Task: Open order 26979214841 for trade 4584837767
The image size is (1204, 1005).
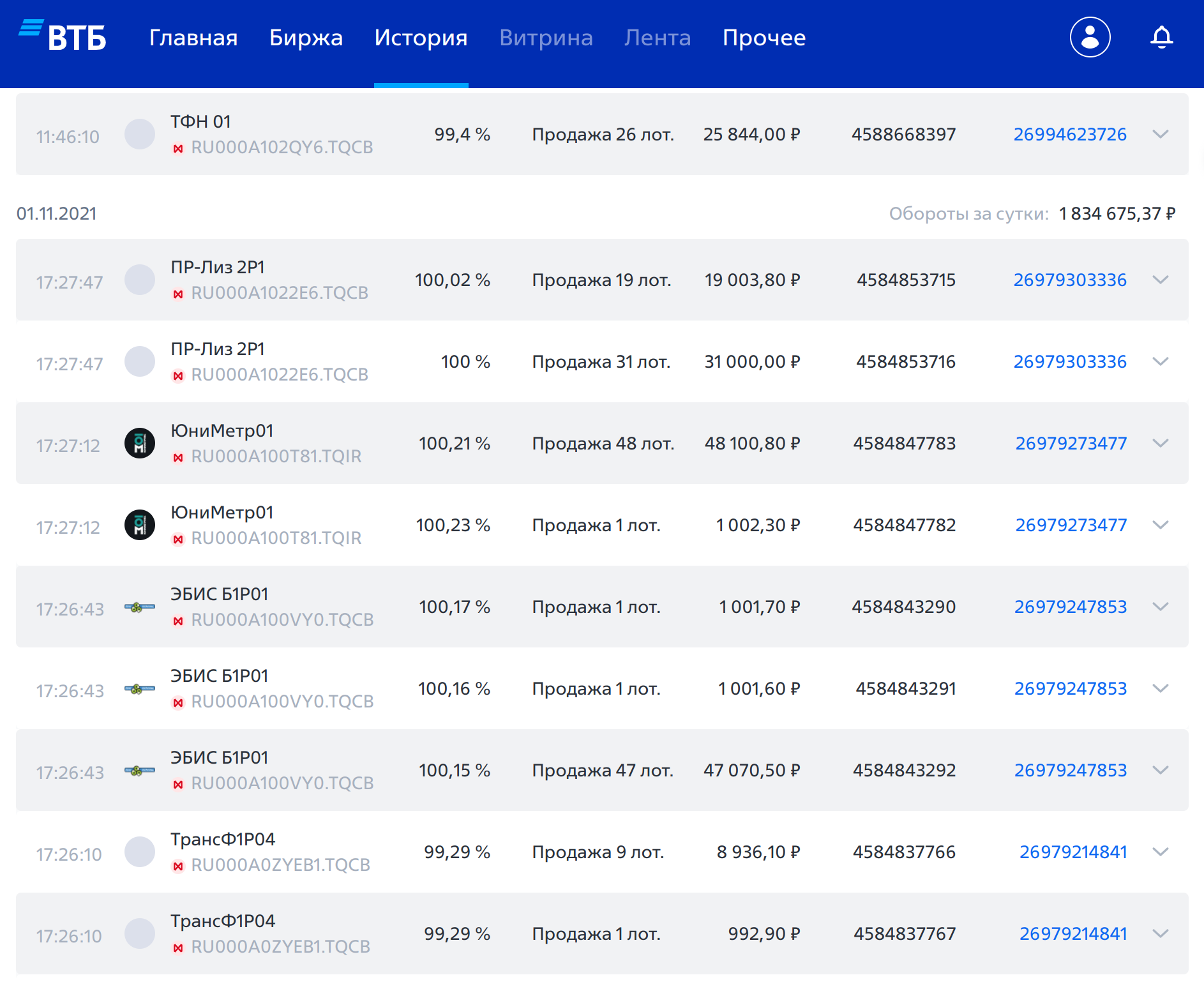Action: 1073,933
